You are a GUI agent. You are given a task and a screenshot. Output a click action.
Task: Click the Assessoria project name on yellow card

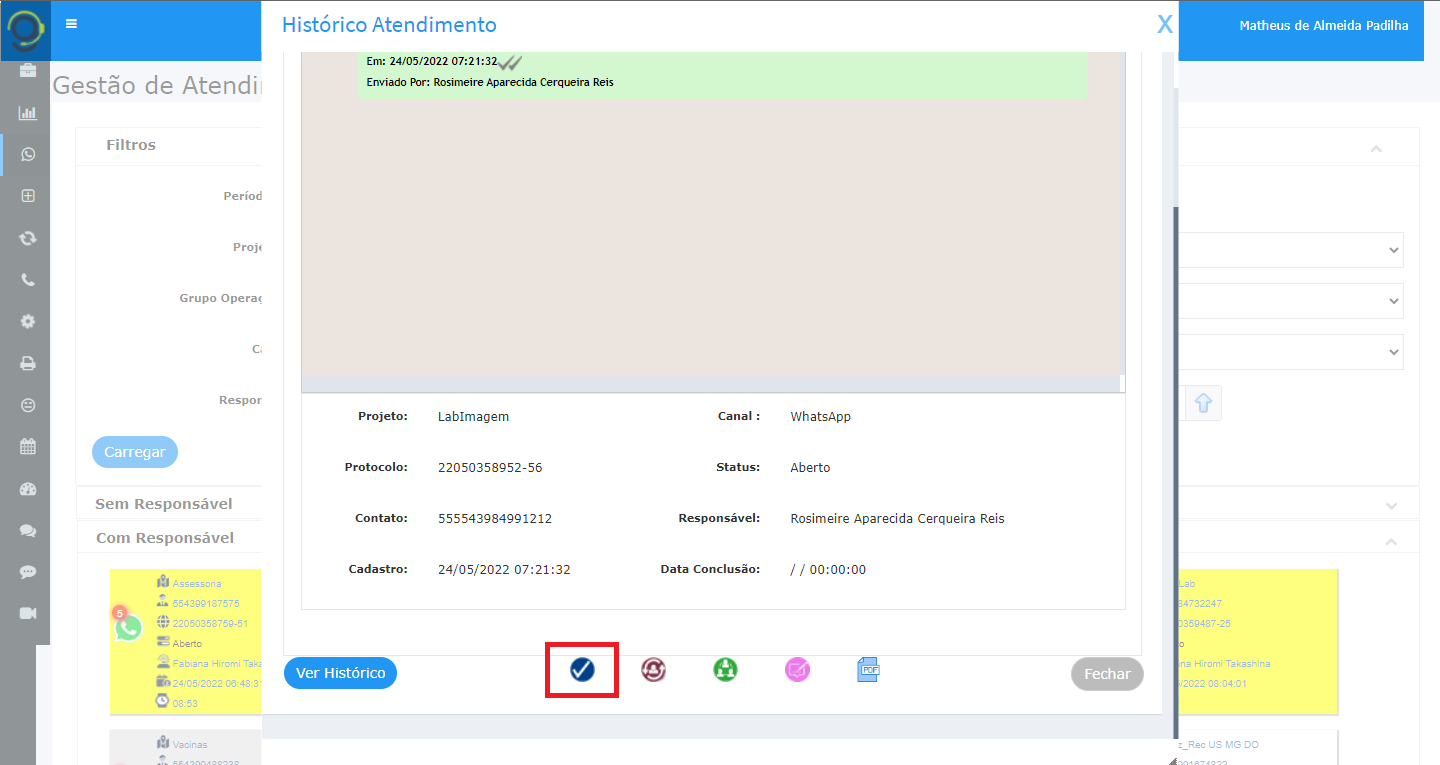click(197, 583)
